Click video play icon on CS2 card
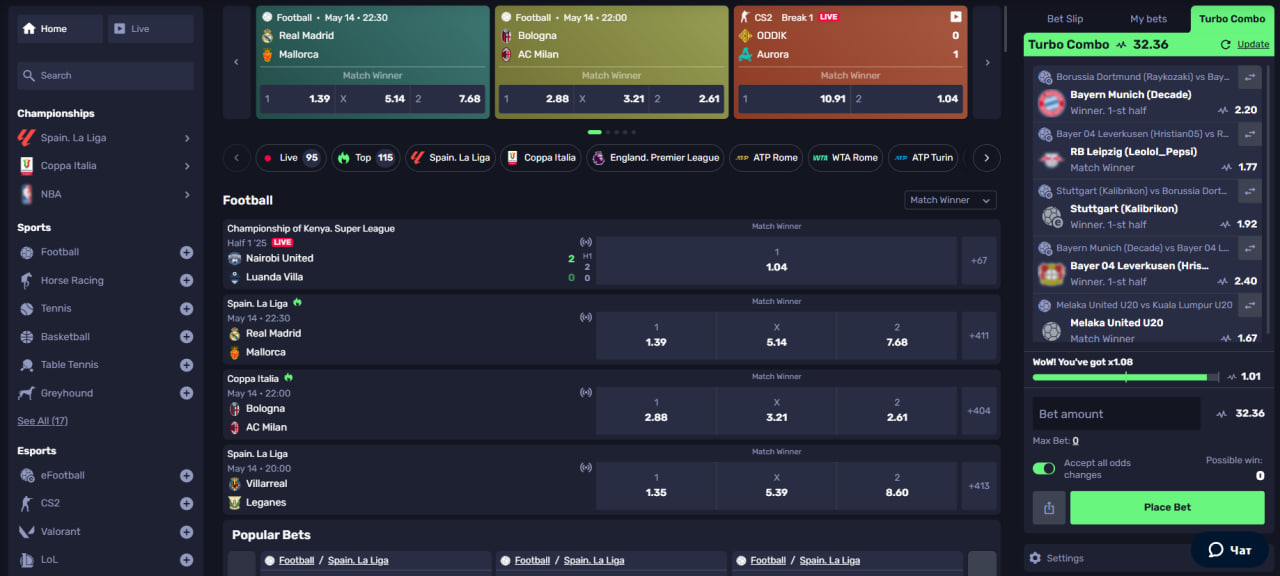 point(955,17)
